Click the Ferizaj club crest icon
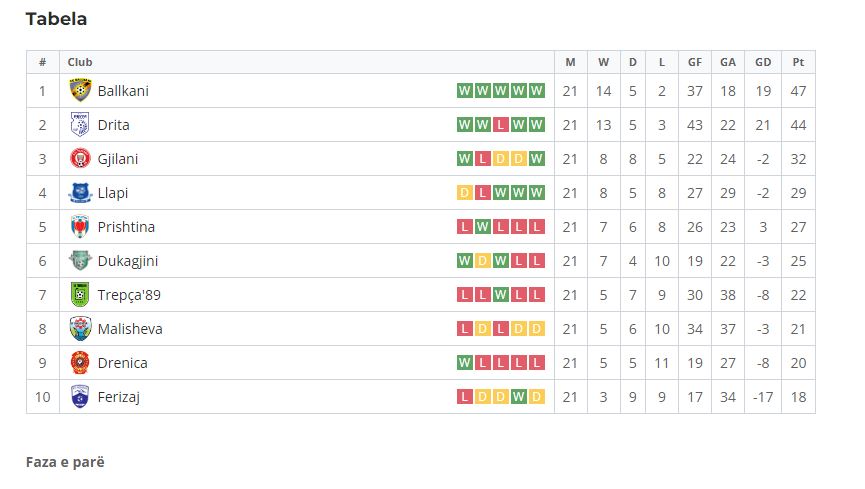 [80, 397]
